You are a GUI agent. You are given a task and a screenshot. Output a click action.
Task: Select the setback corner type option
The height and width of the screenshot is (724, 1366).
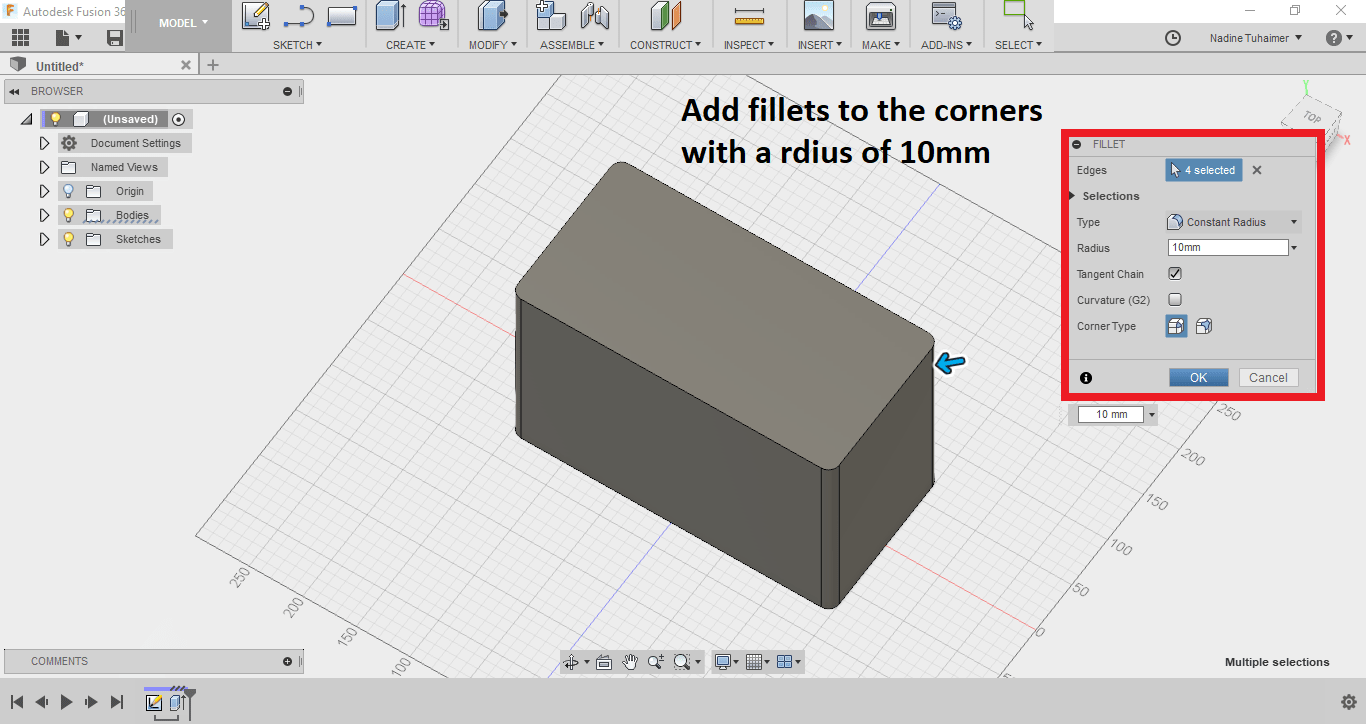coord(1204,326)
